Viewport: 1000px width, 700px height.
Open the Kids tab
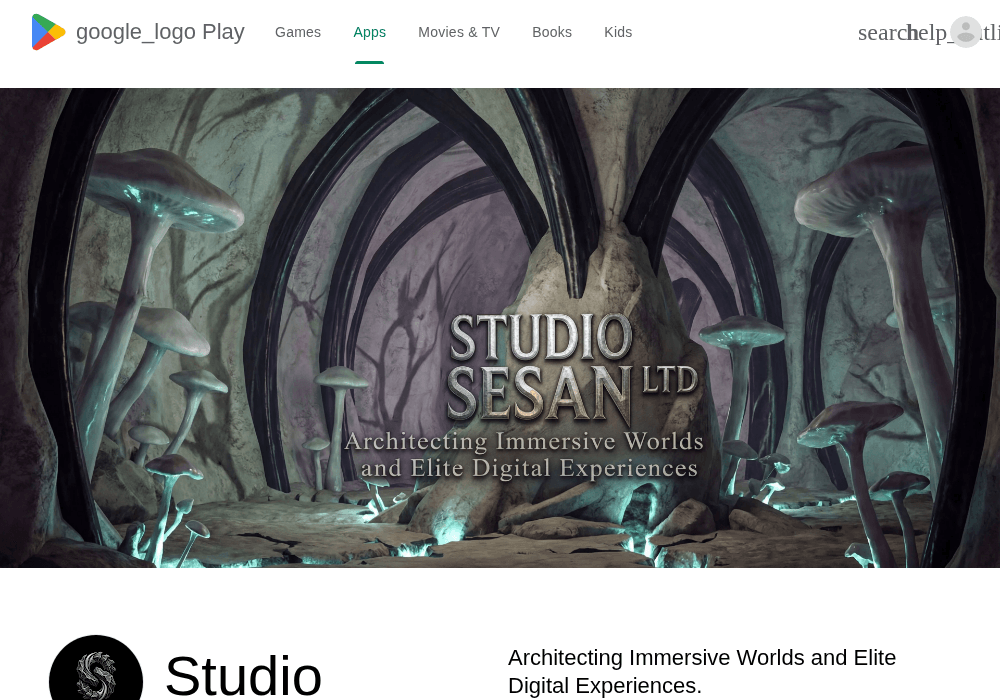point(618,32)
